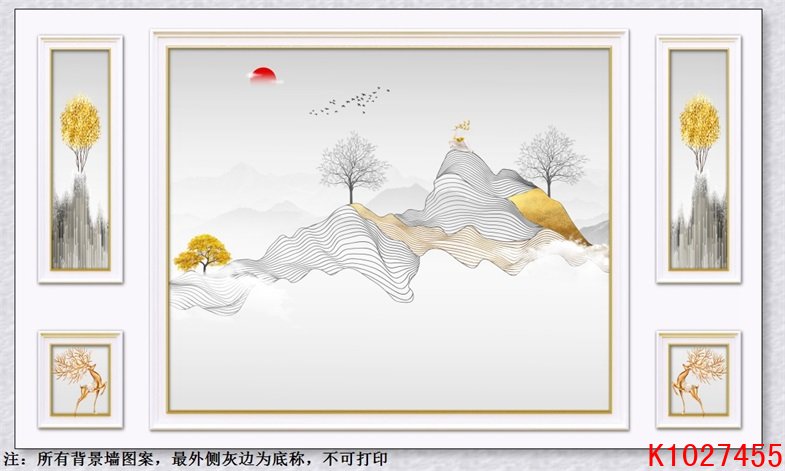Screen dimensions: 785x471
Task: Select the upper-left golden tree panel
Action: (x=80, y=159)
